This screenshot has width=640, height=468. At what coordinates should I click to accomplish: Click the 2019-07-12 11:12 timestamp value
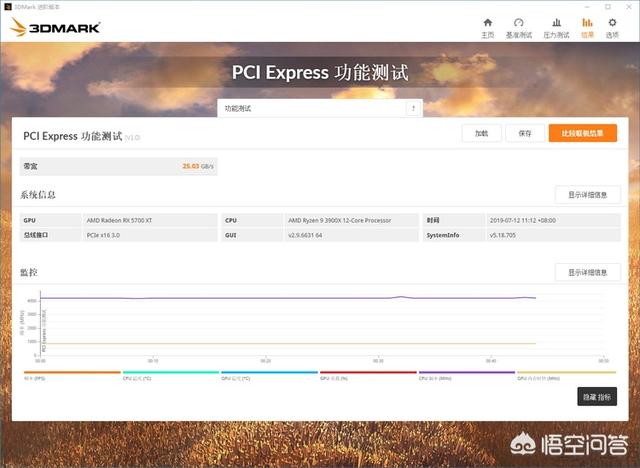(522, 220)
